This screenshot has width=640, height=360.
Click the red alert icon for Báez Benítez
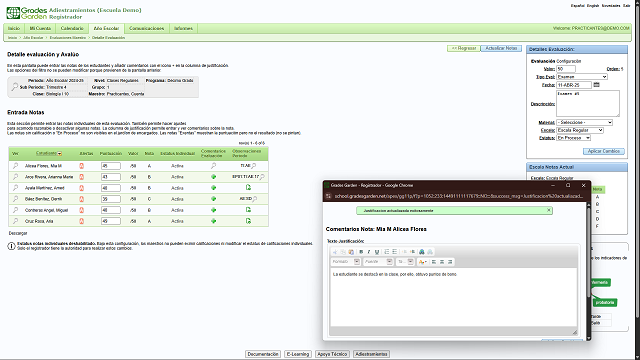(81, 199)
